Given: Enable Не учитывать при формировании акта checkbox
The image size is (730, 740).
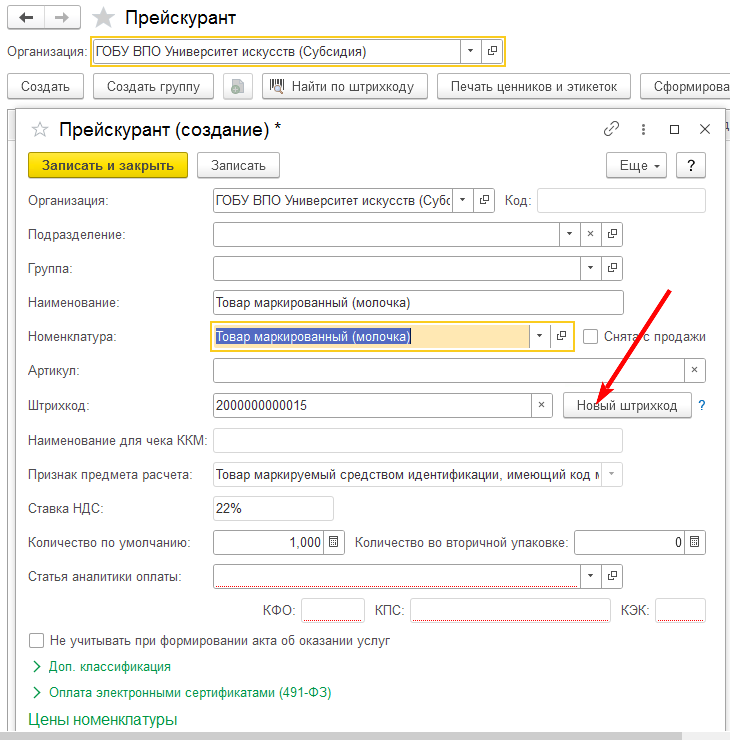Looking at the screenshot, I should click(x=37, y=640).
